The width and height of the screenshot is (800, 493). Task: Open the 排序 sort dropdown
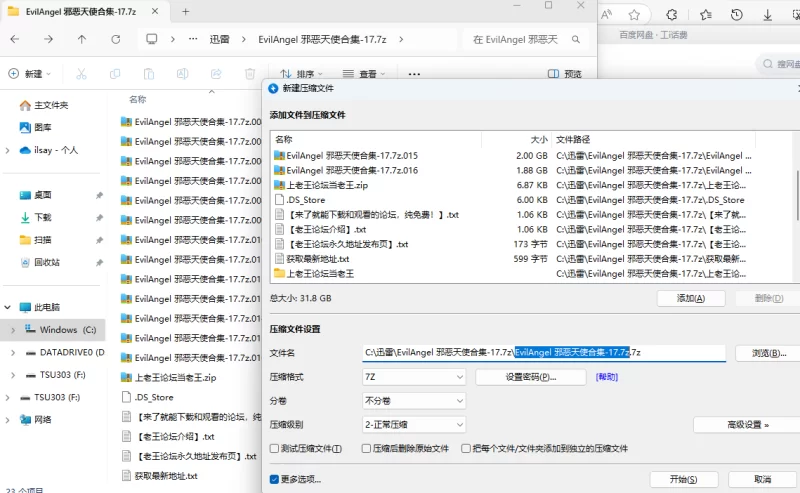point(302,75)
